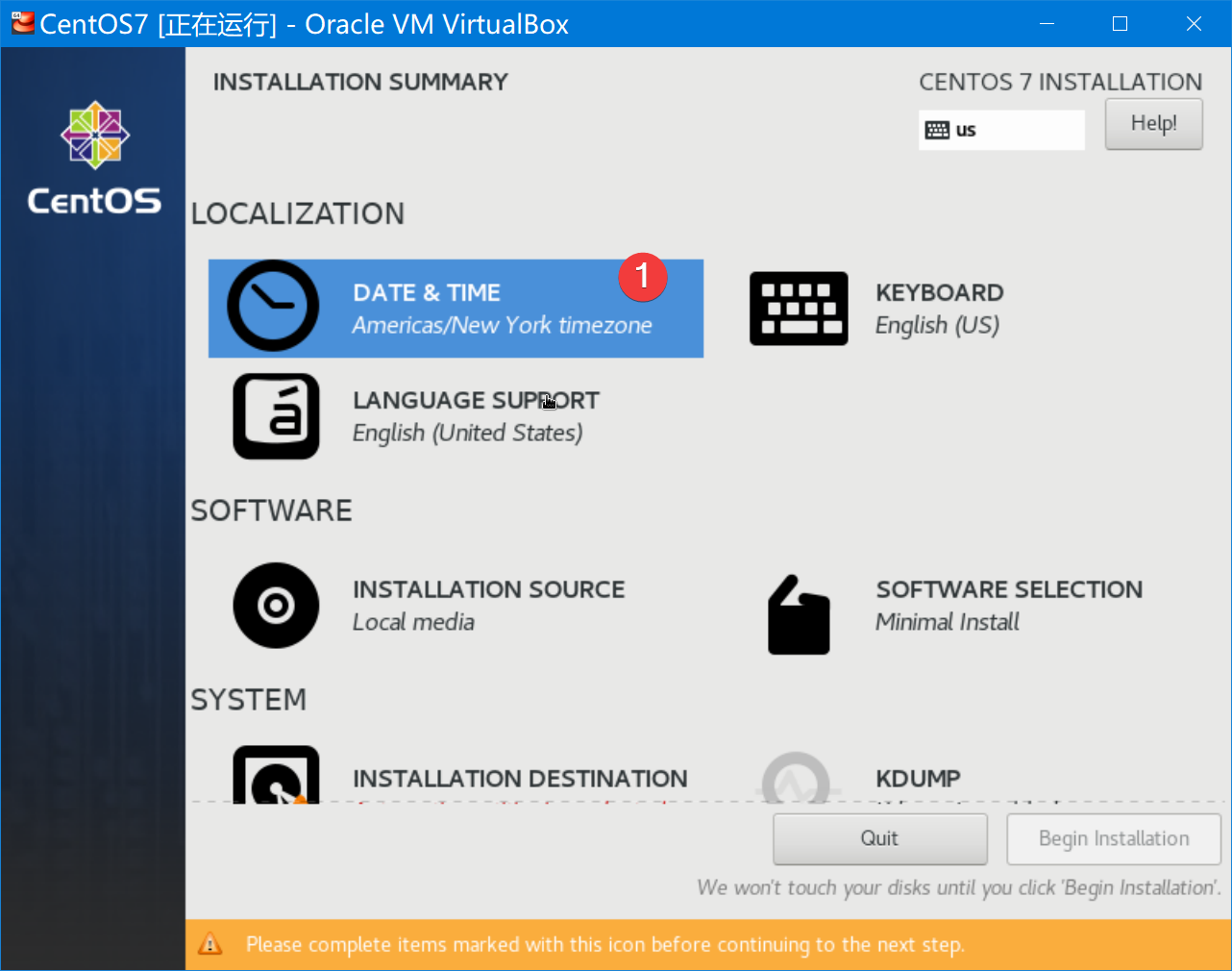The height and width of the screenshot is (971, 1232).
Task: Close the VirtualBox window
Action: (x=1194, y=23)
